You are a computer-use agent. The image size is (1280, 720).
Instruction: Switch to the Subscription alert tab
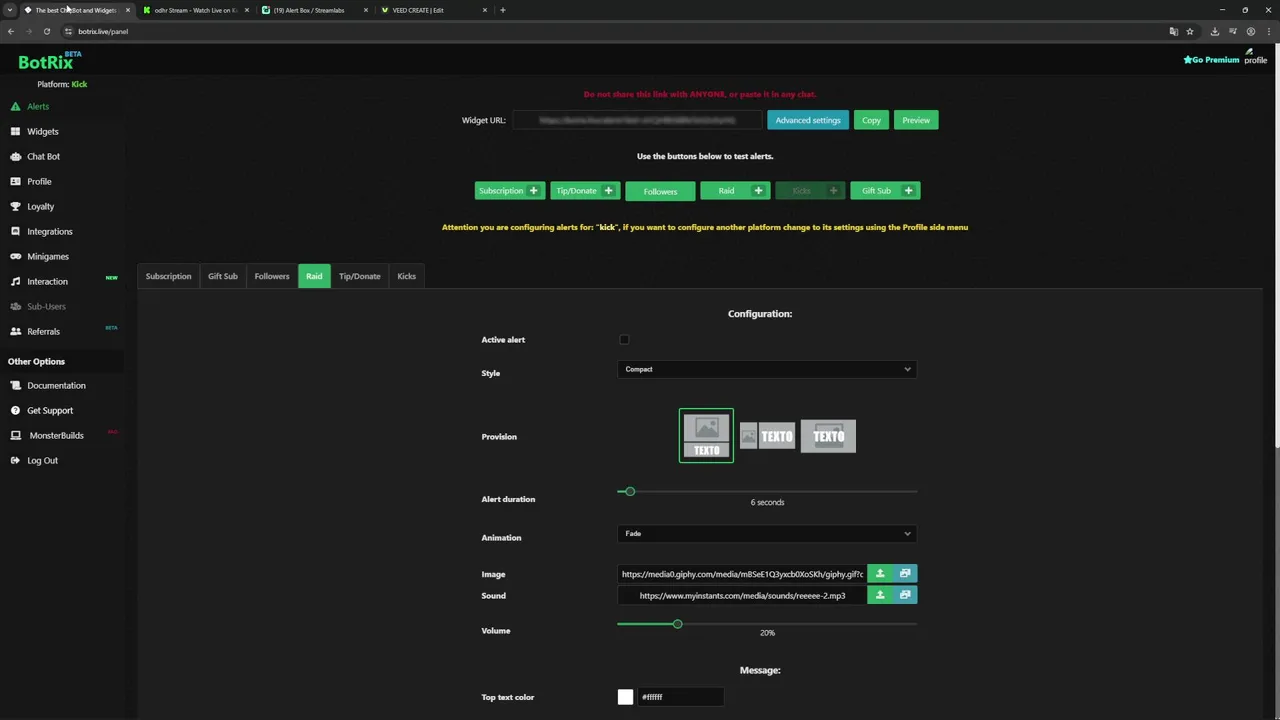pyautogui.click(x=168, y=277)
